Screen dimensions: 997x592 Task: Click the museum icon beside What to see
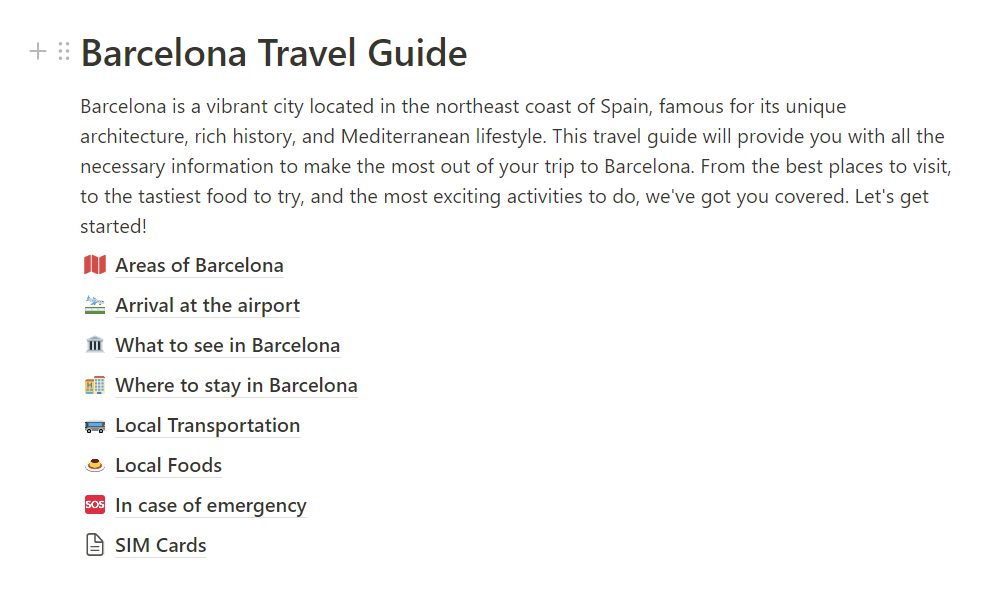point(95,345)
